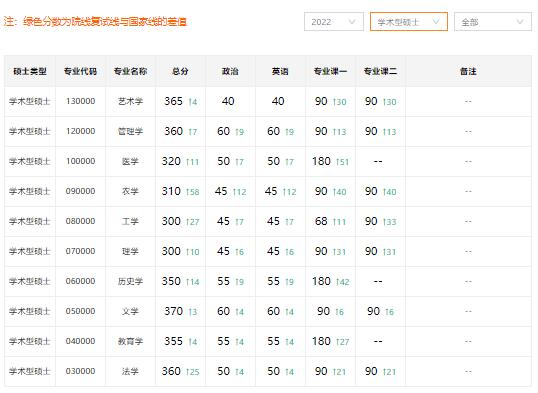This screenshot has height=393, width=538.
Task: Select major code 040000
Action: tap(81, 341)
